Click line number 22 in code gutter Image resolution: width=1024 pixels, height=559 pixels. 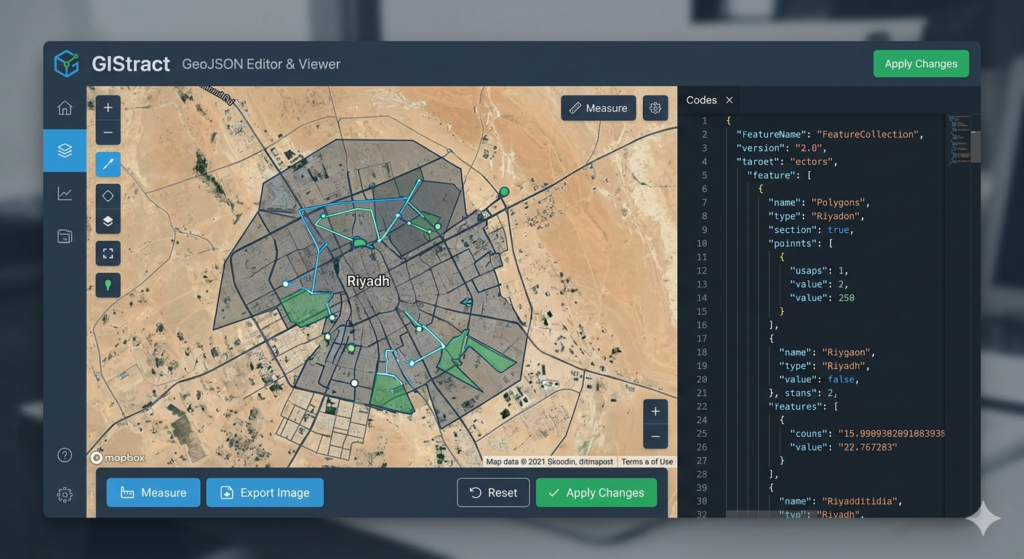click(x=701, y=406)
